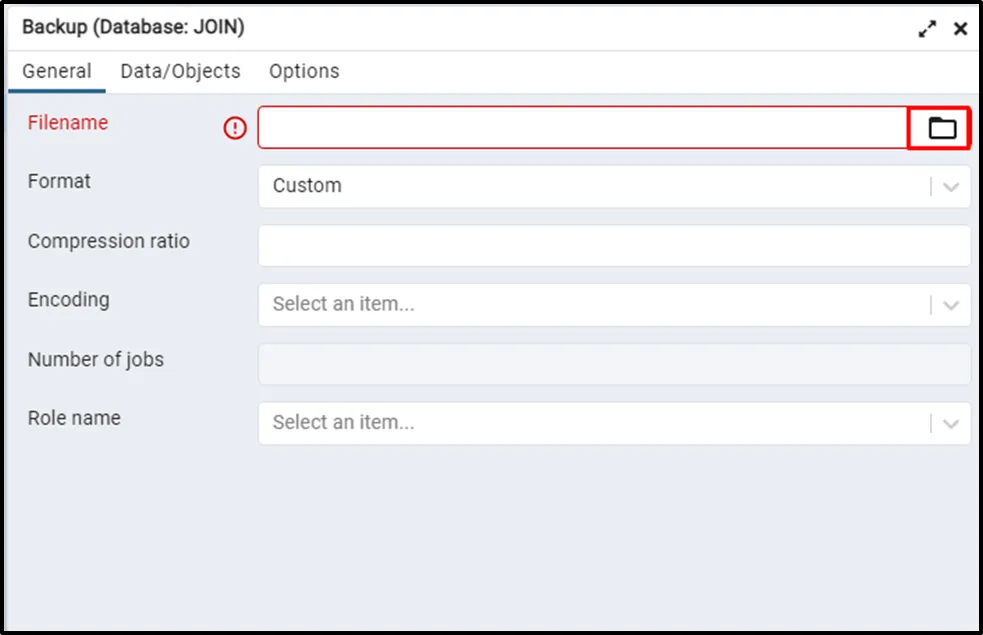This screenshot has width=983, height=635.
Task: Click the Compression ratio label
Action: point(108,241)
